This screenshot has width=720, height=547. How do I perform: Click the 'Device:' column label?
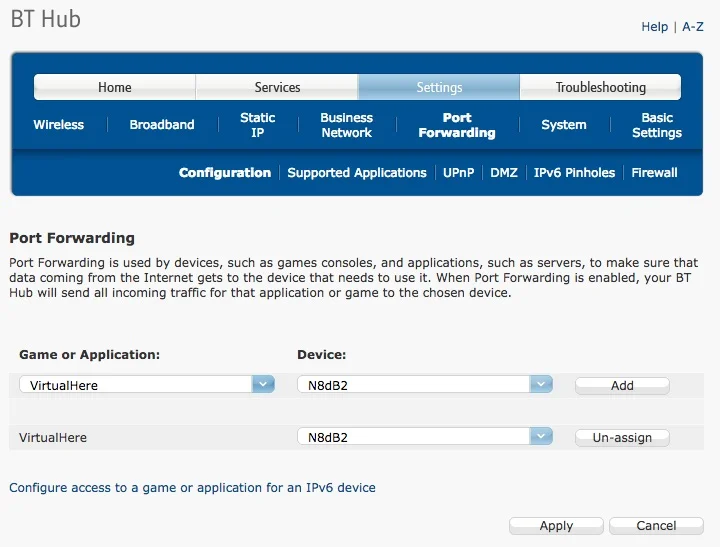(x=321, y=355)
